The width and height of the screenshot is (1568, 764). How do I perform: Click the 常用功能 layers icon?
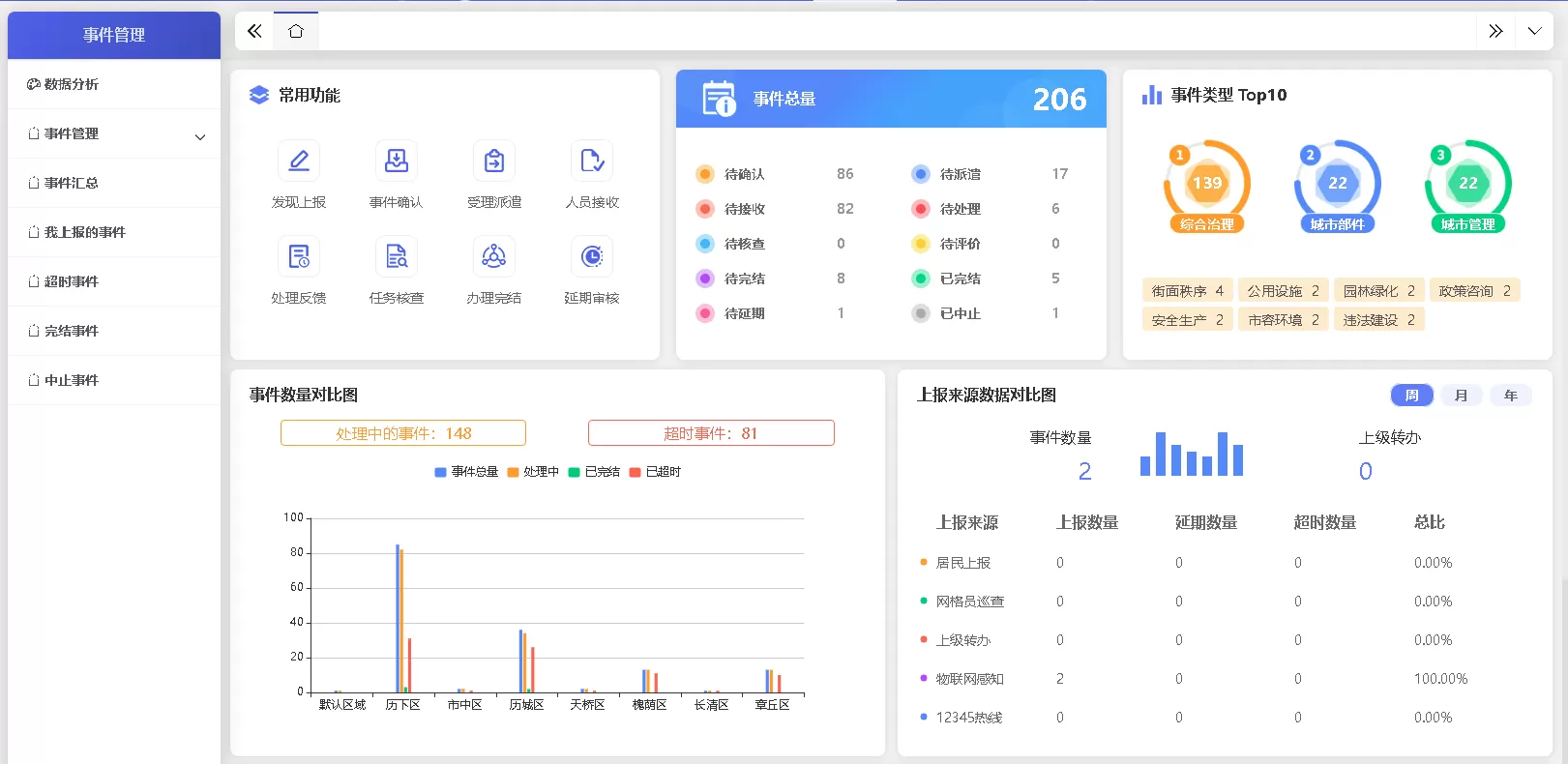pyautogui.click(x=259, y=95)
